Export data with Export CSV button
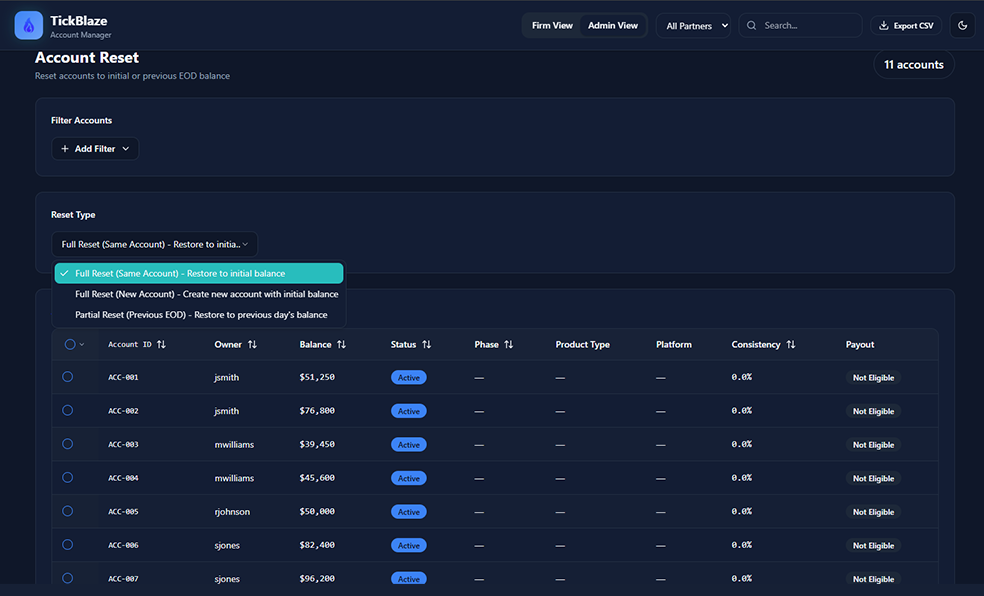The height and width of the screenshot is (596, 984). [x=906, y=25]
